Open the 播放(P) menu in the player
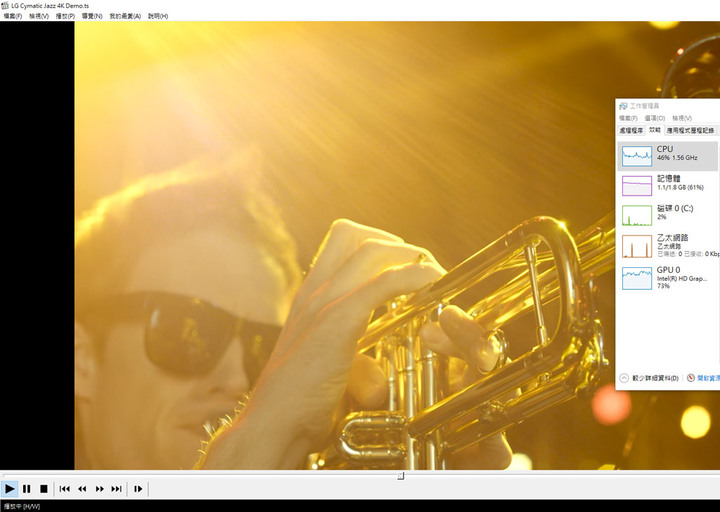Screen dimensions: 720x512 [65, 16]
